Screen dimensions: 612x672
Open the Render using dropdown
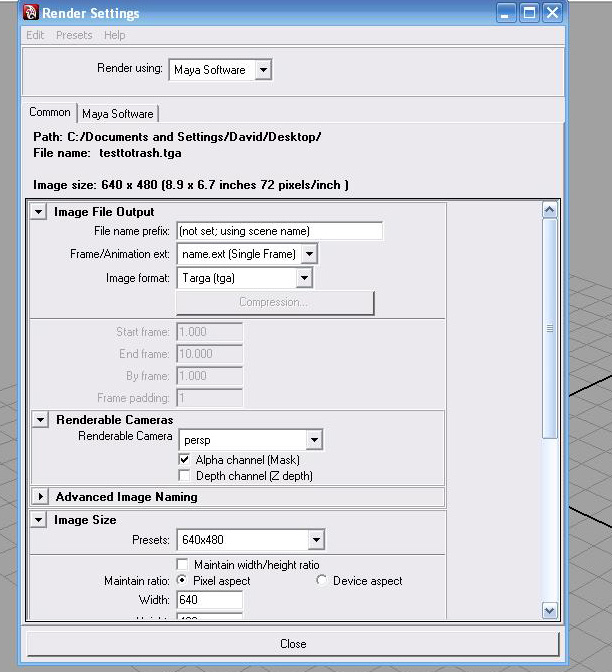262,70
